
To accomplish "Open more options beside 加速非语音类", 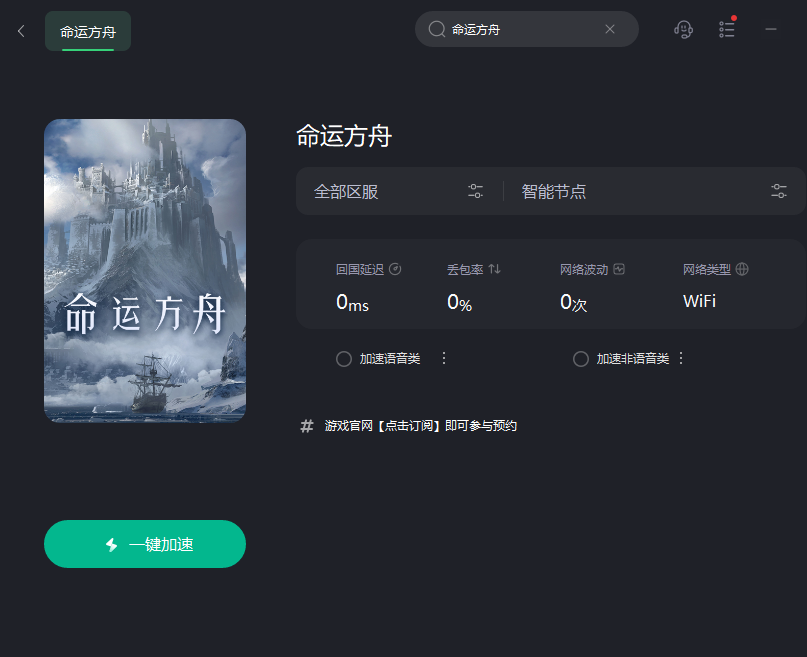I will [681, 359].
